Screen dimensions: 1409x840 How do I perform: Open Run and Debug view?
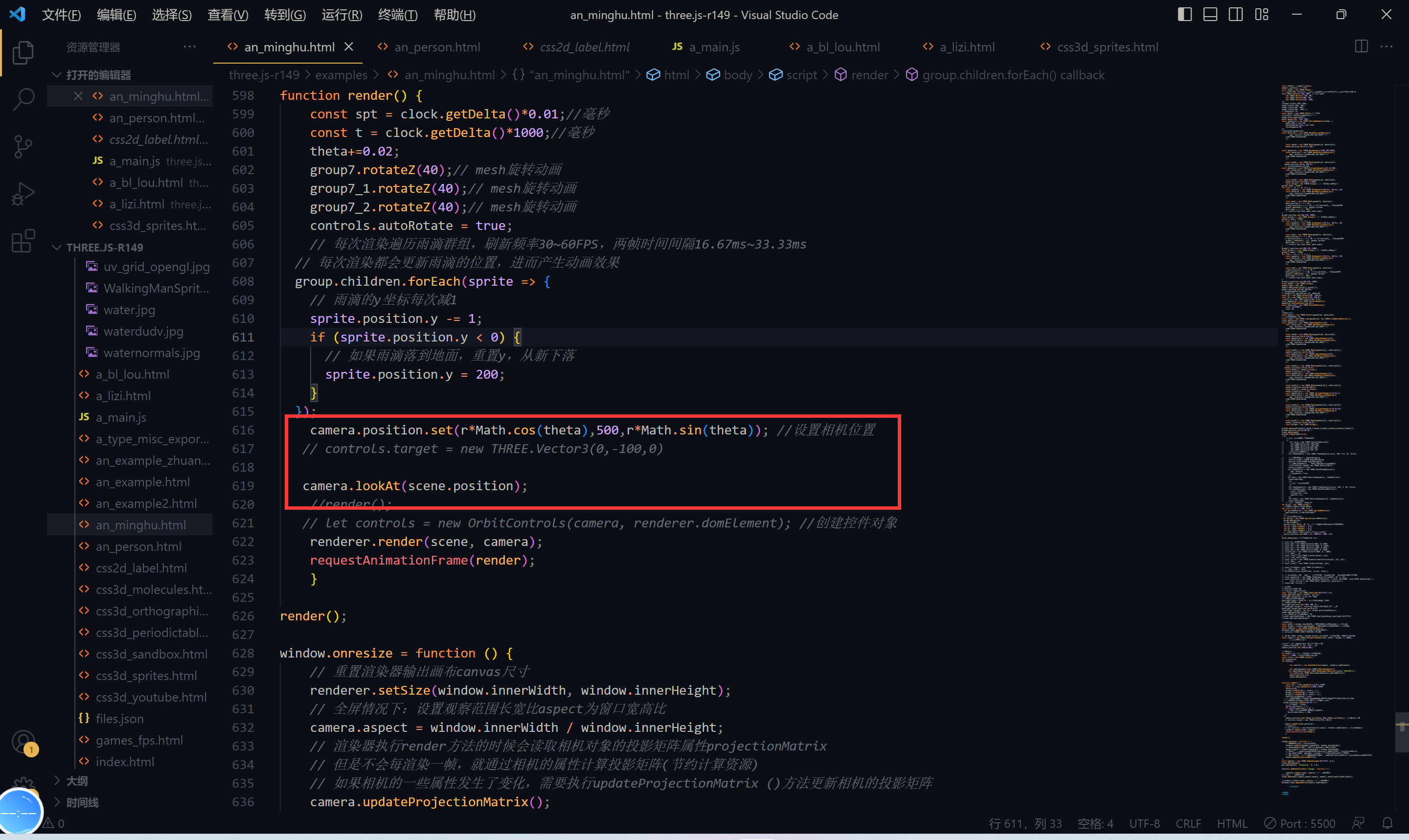(x=23, y=194)
